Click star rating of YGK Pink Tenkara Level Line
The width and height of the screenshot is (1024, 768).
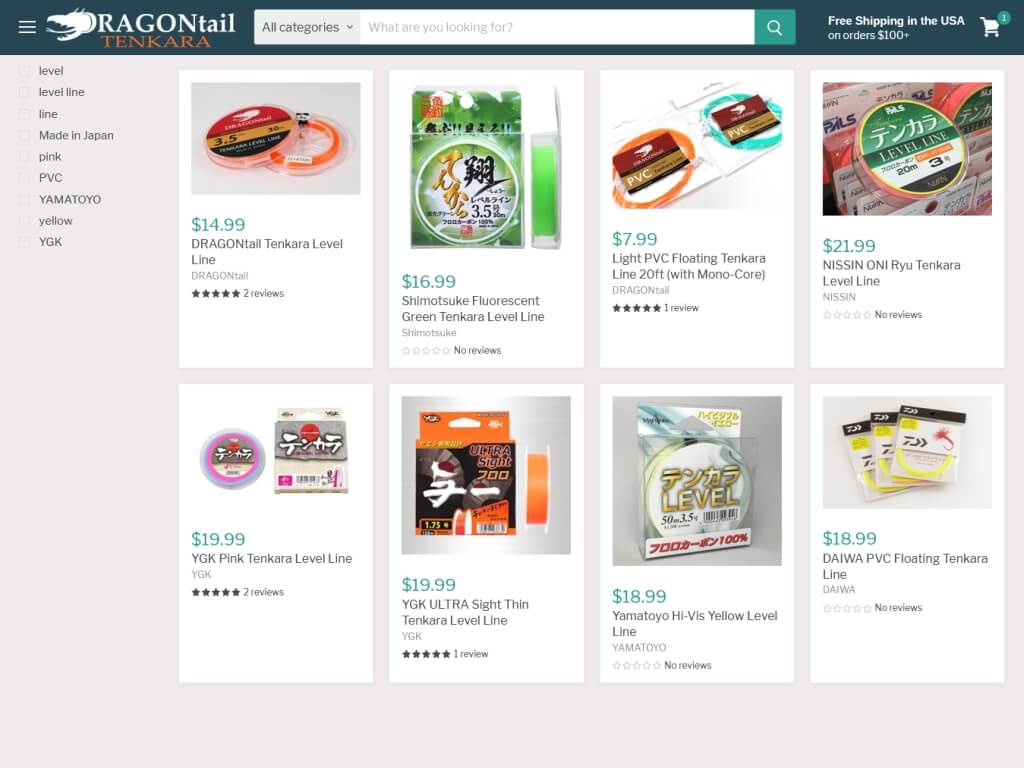pos(216,592)
